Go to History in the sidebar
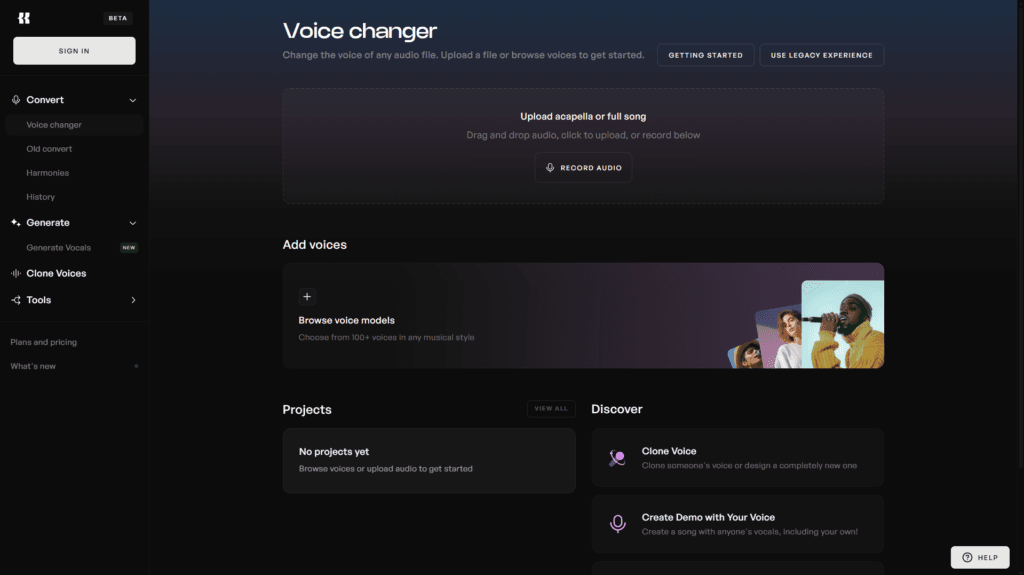Screen dimensions: 1024x575 [x=40, y=197]
